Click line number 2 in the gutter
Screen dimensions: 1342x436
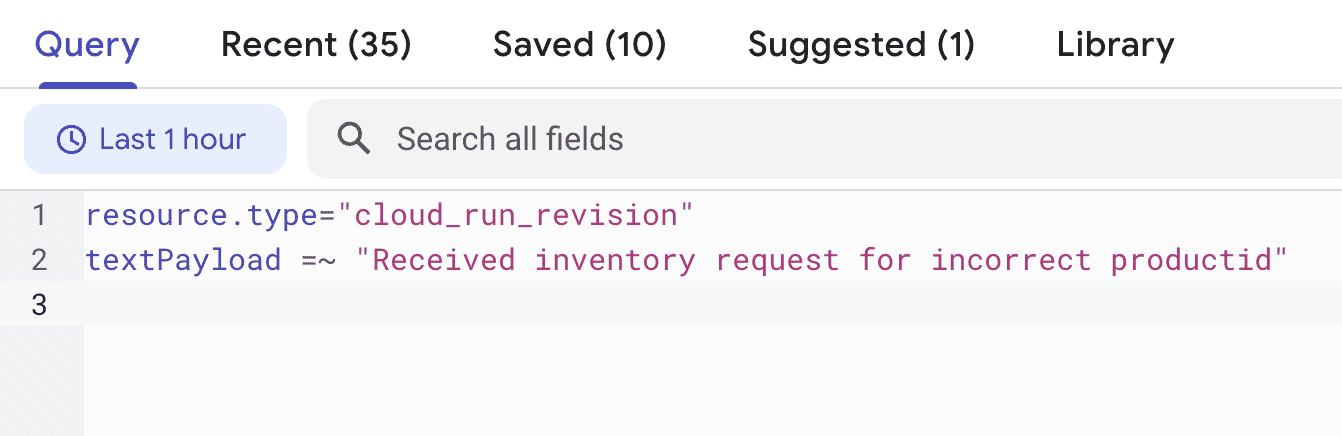click(x=39, y=260)
